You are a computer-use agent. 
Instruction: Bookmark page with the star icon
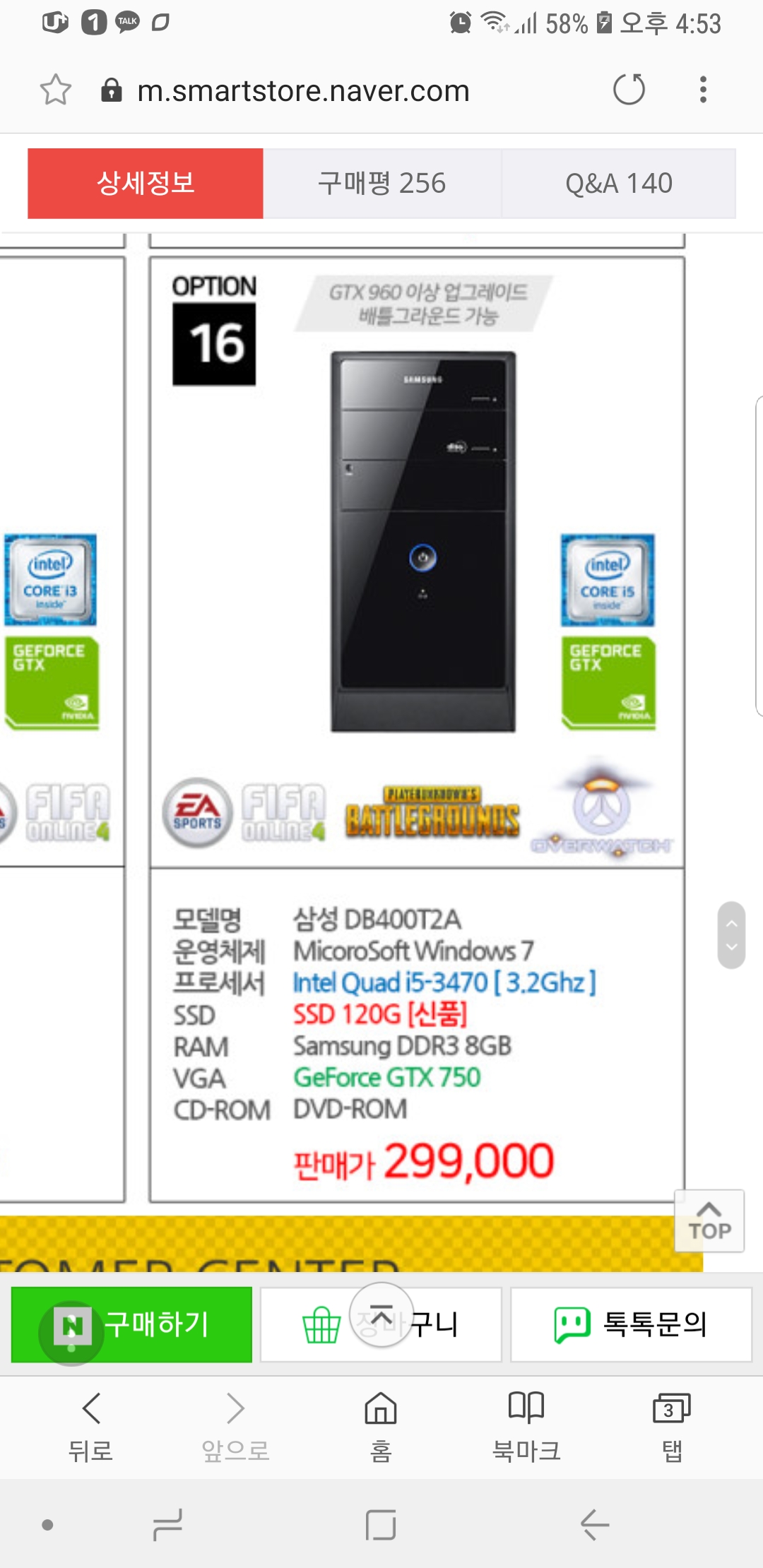pyautogui.click(x=55, y=90)
